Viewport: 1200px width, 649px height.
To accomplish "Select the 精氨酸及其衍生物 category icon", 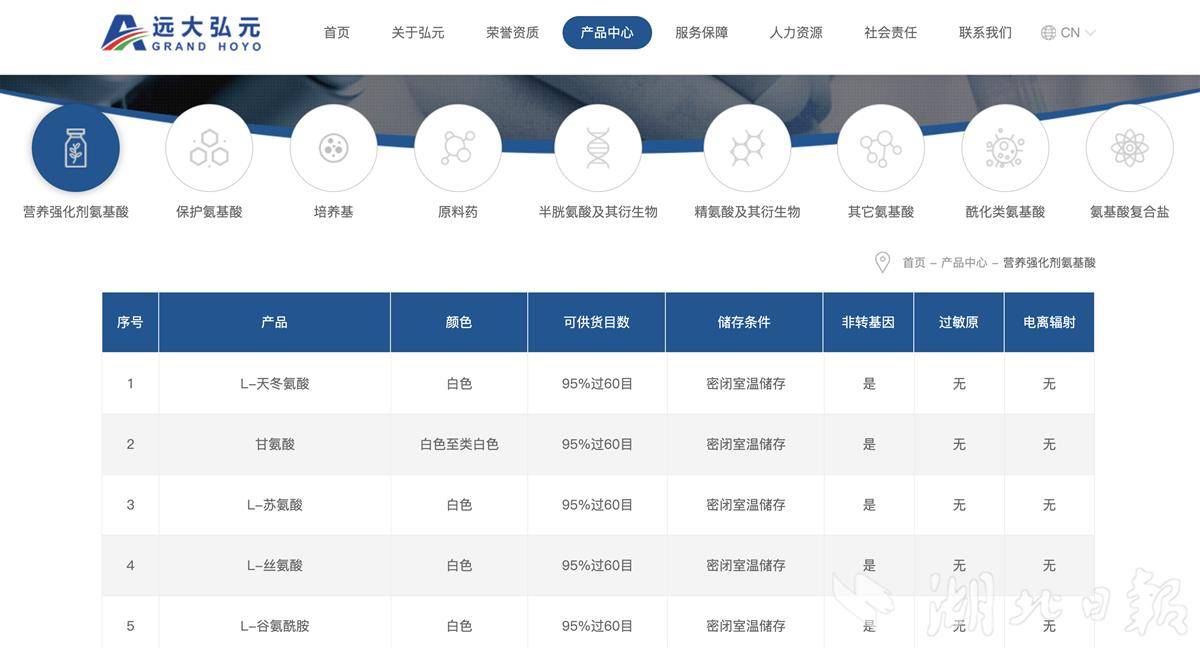I will tap(747, 148).
